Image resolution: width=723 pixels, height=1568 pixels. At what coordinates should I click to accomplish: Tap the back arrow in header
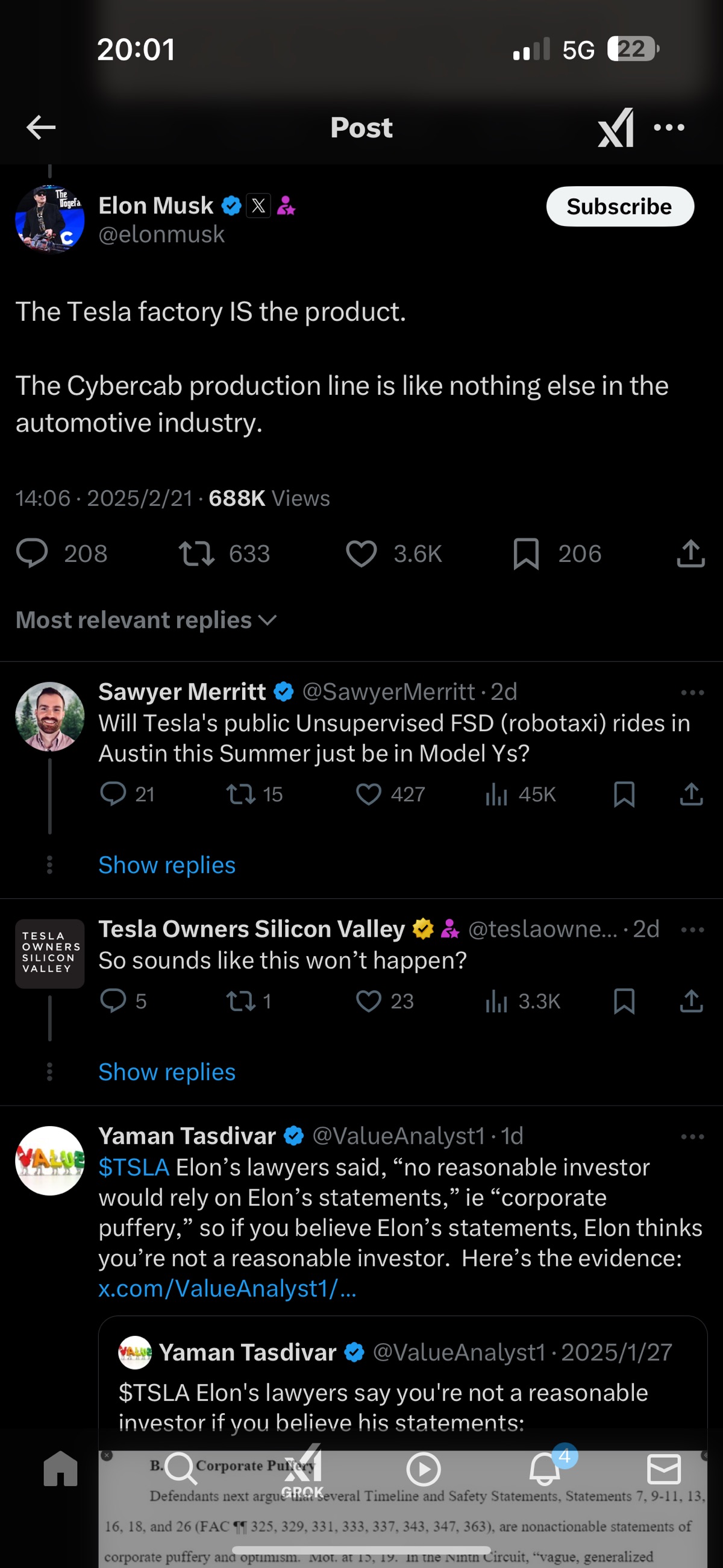42,127
